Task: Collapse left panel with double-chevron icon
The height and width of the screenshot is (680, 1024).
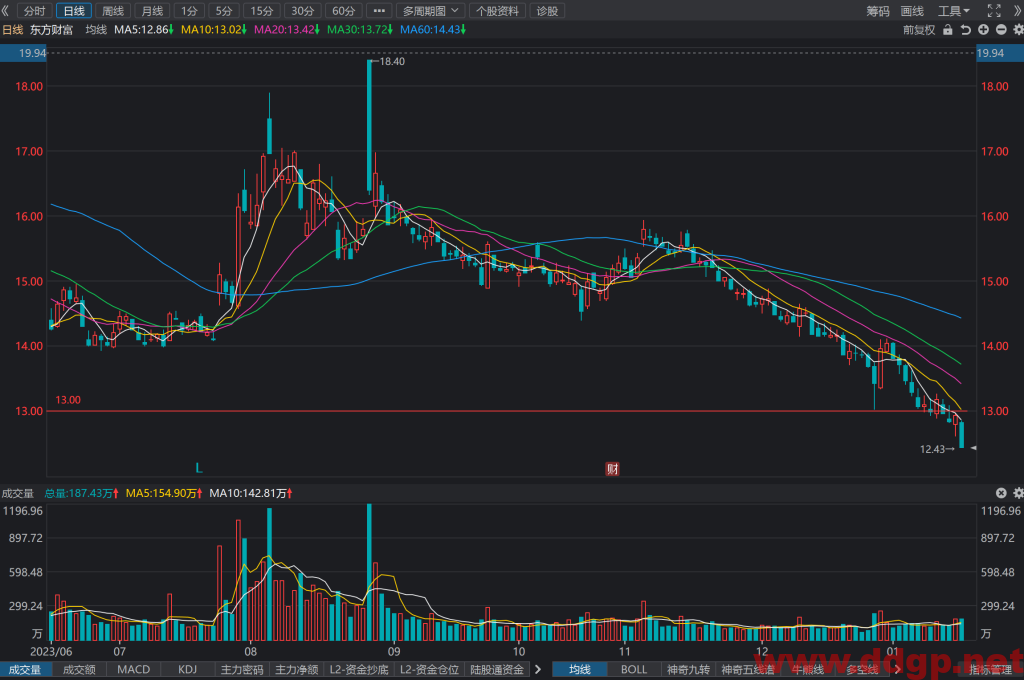Action: click(6, 11)
